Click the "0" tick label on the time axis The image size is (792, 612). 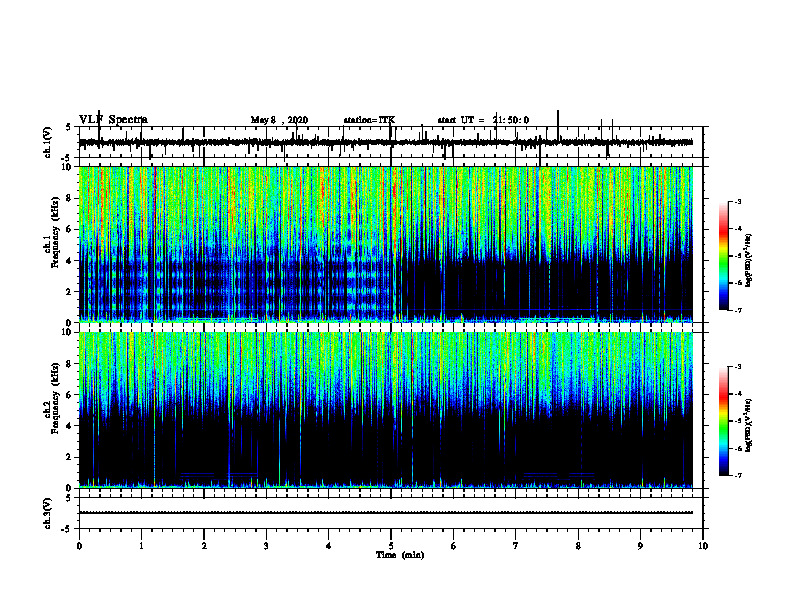pyautogui.click(x=79, y=546)
